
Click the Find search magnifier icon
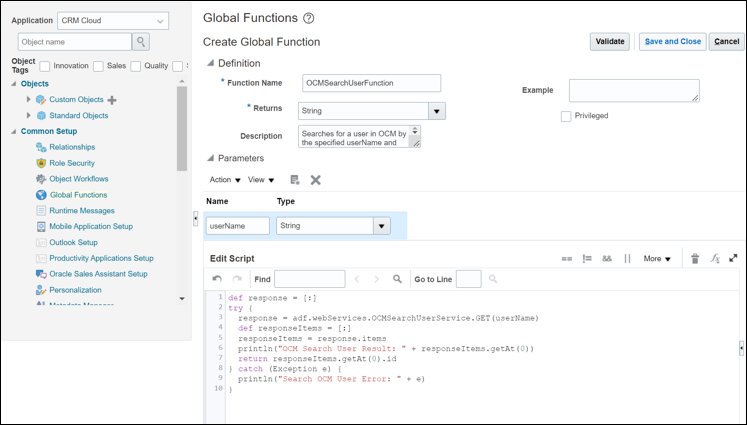tap(397, 279)
